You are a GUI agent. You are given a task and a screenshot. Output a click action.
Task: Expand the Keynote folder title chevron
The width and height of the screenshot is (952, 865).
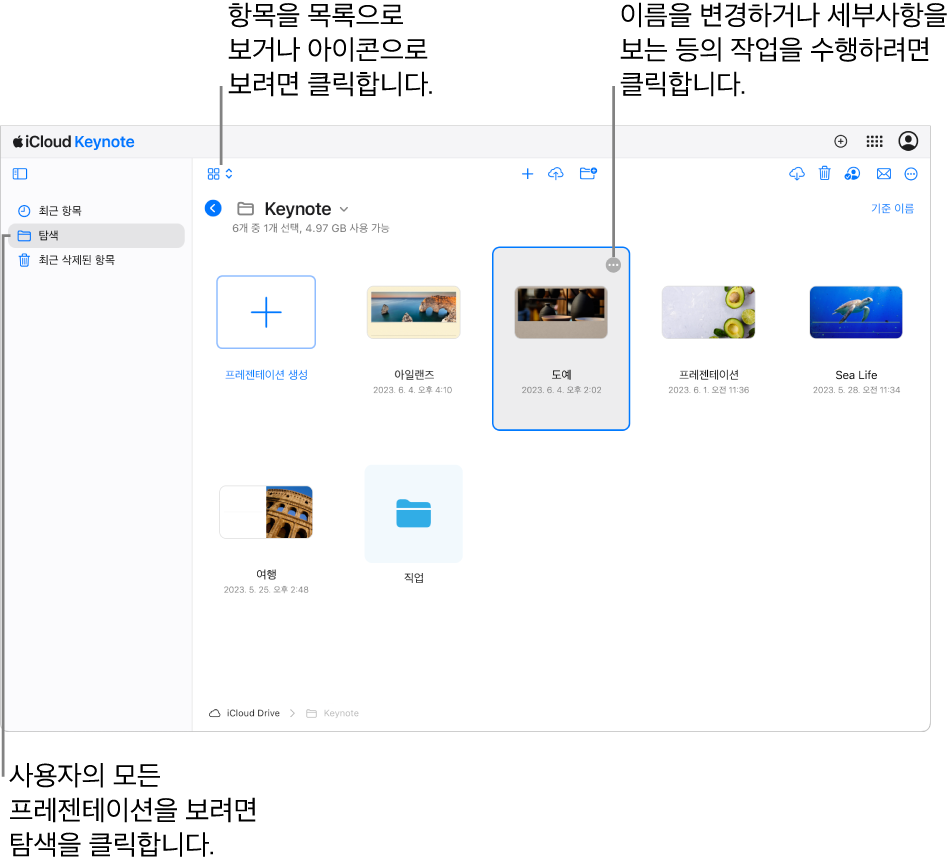[x=344, y=209]
